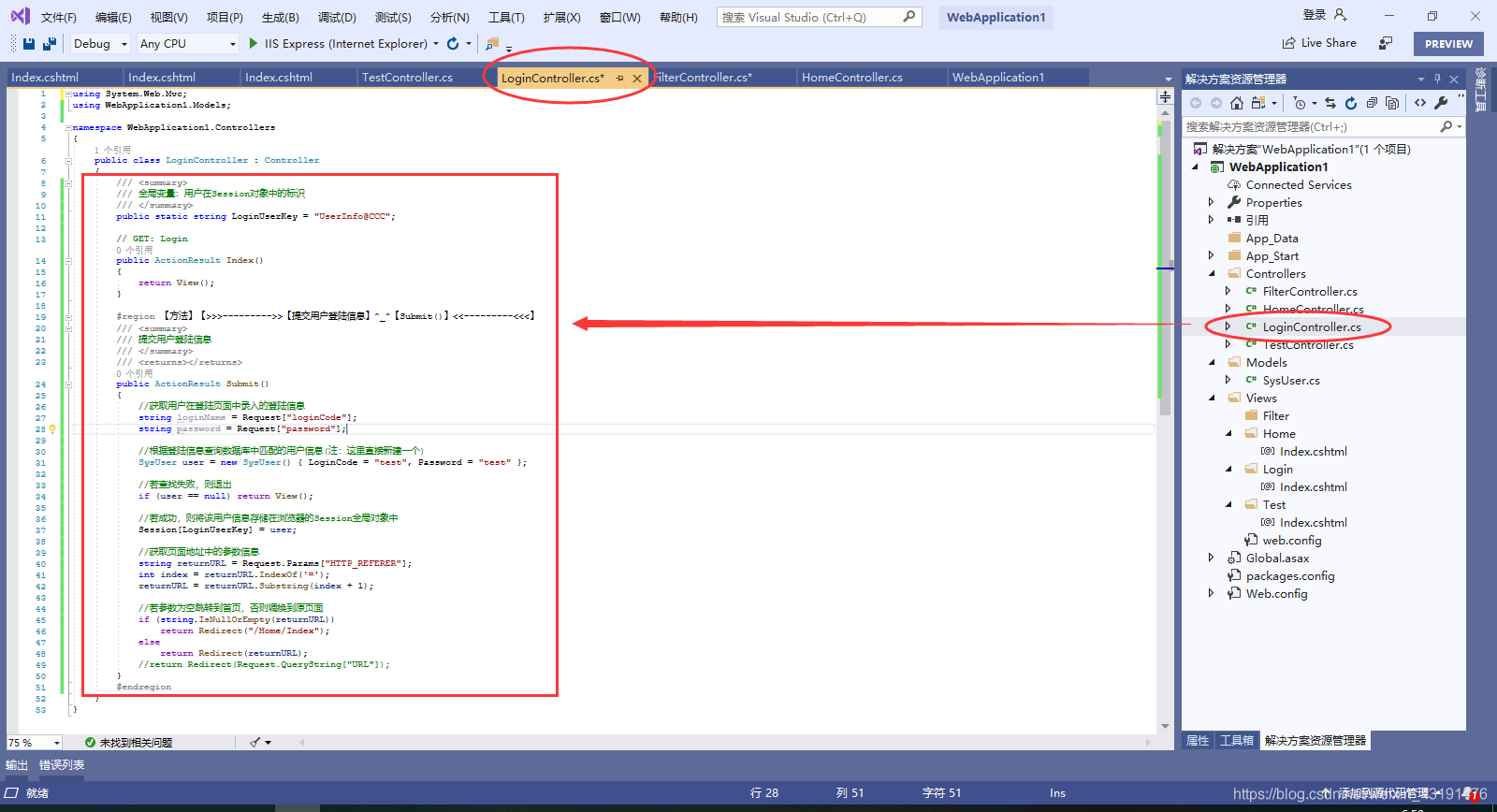Close the LoginController.cs tab
The height and width of the screenshot is (812, 1497).
pyautogui.click(x=637, y=79)
